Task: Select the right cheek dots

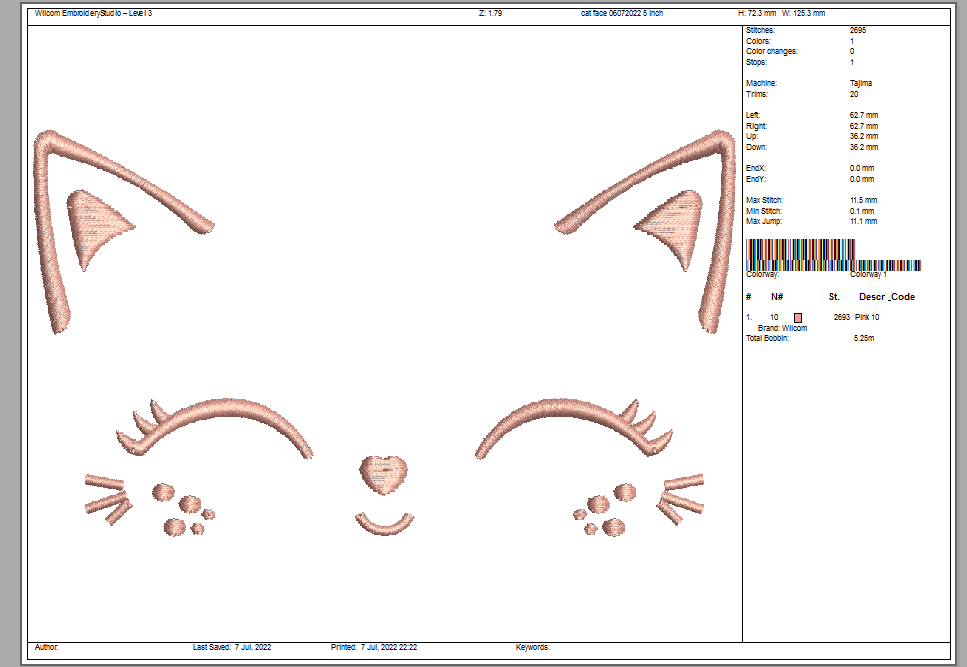Action: click(x=602, y=510)
